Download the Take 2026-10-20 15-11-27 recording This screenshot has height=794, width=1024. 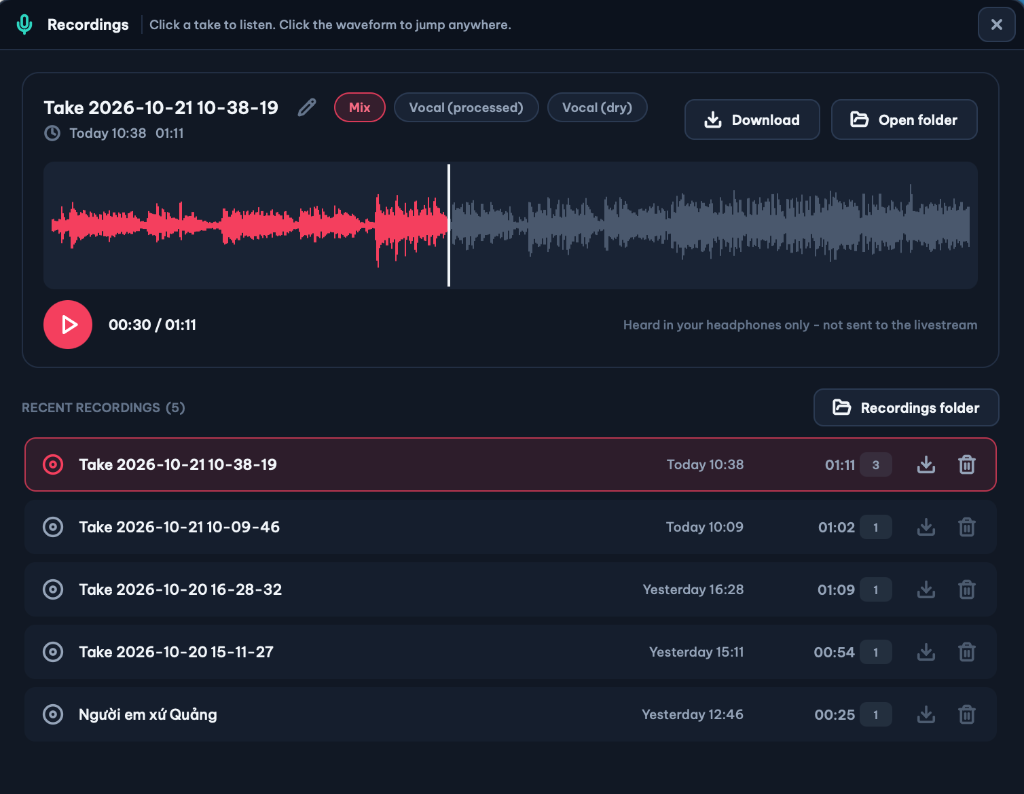(x=926, y=652)
